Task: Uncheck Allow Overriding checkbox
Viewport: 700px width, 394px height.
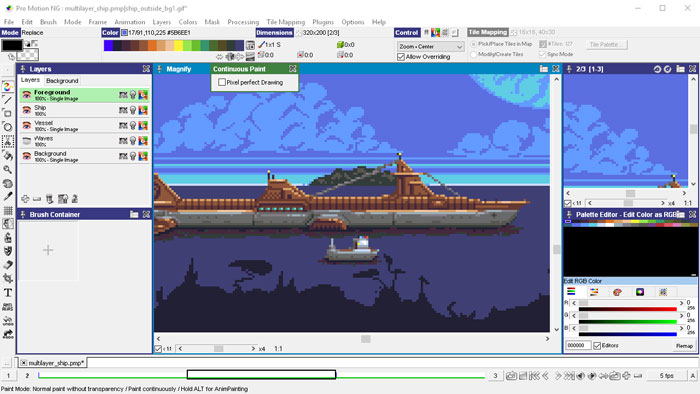Action: [x=401, y=57]
